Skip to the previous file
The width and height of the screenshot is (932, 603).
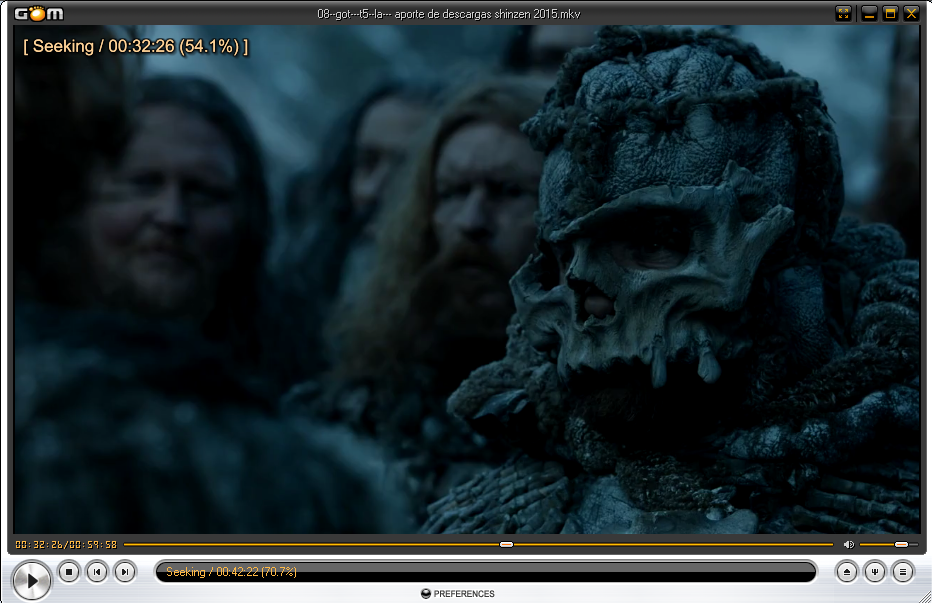tap(97, 572)
